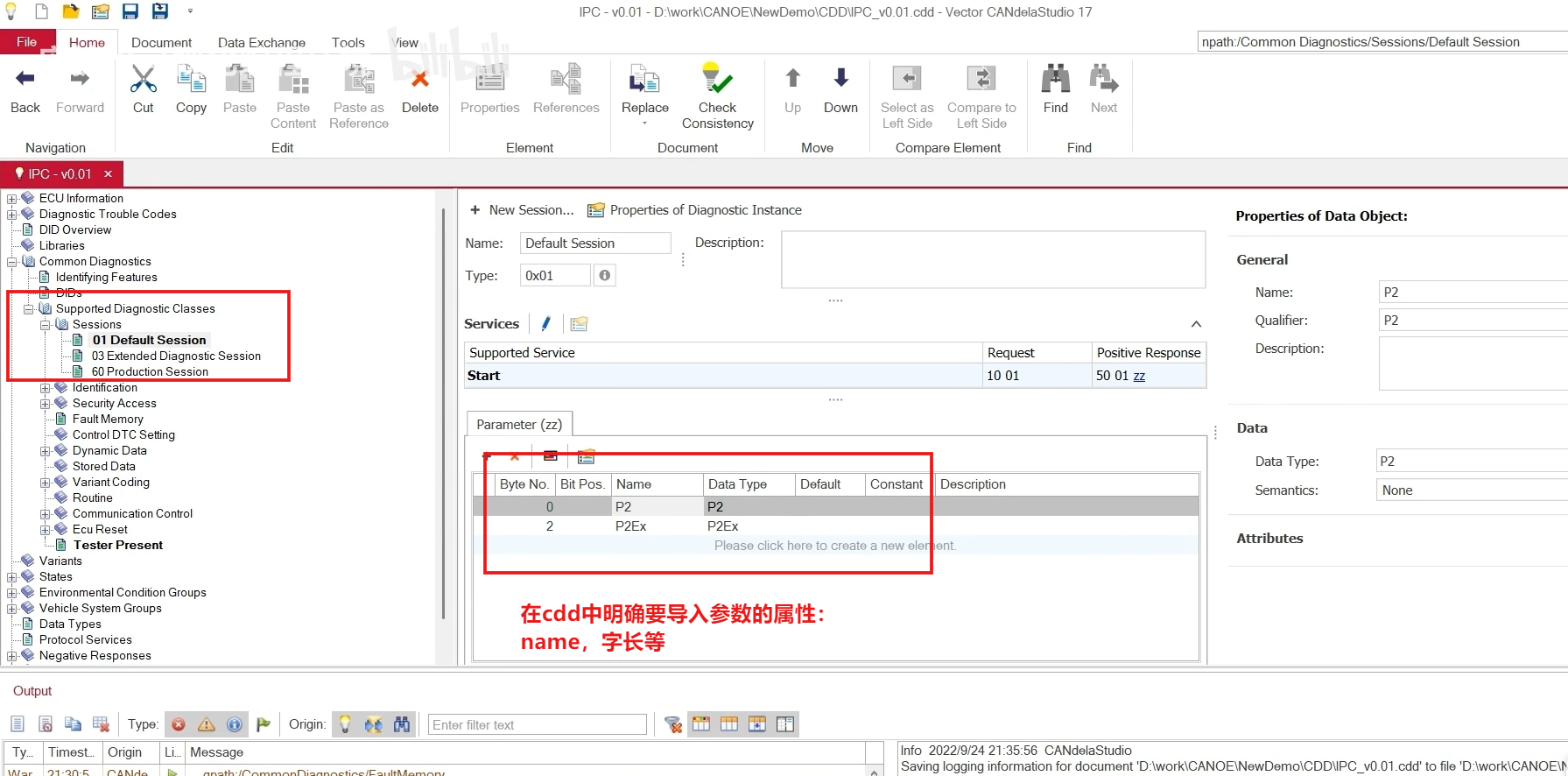This screenshot has height=776, width=1568.
Task: Follow the zz link in Positive Response
Action: pyautogui.click(x=1139, y=376)
